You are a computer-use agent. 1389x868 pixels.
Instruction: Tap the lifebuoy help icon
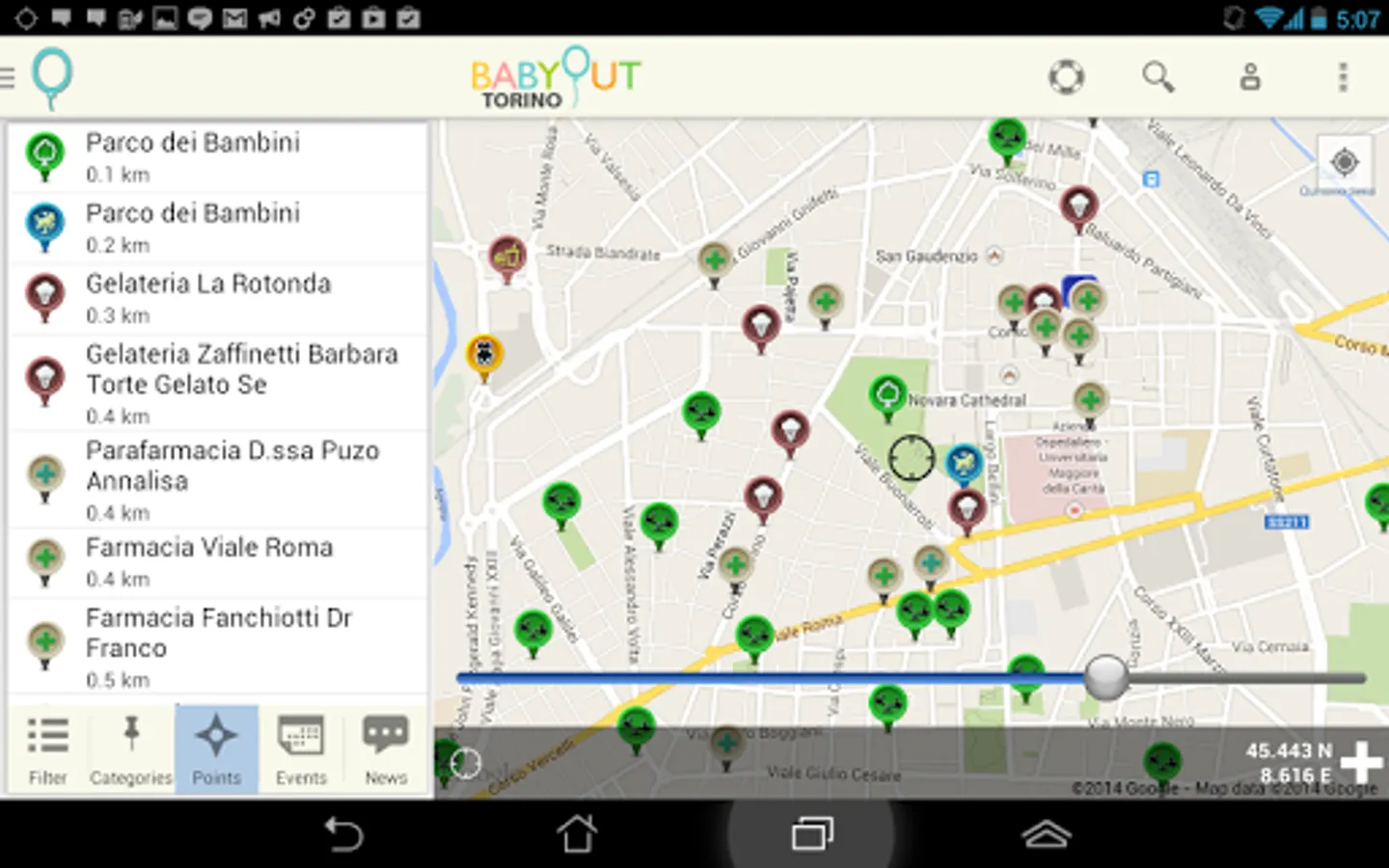(x=1066, y=77)
